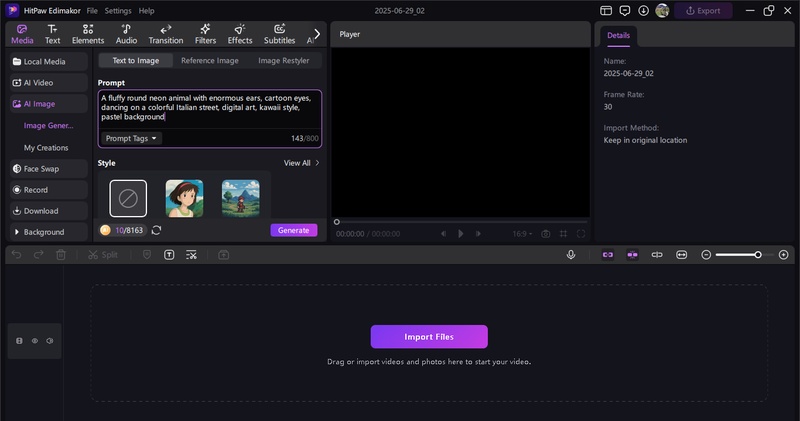Toggle track visibility eye icon
Screen dimensions: 800x421
34,341
